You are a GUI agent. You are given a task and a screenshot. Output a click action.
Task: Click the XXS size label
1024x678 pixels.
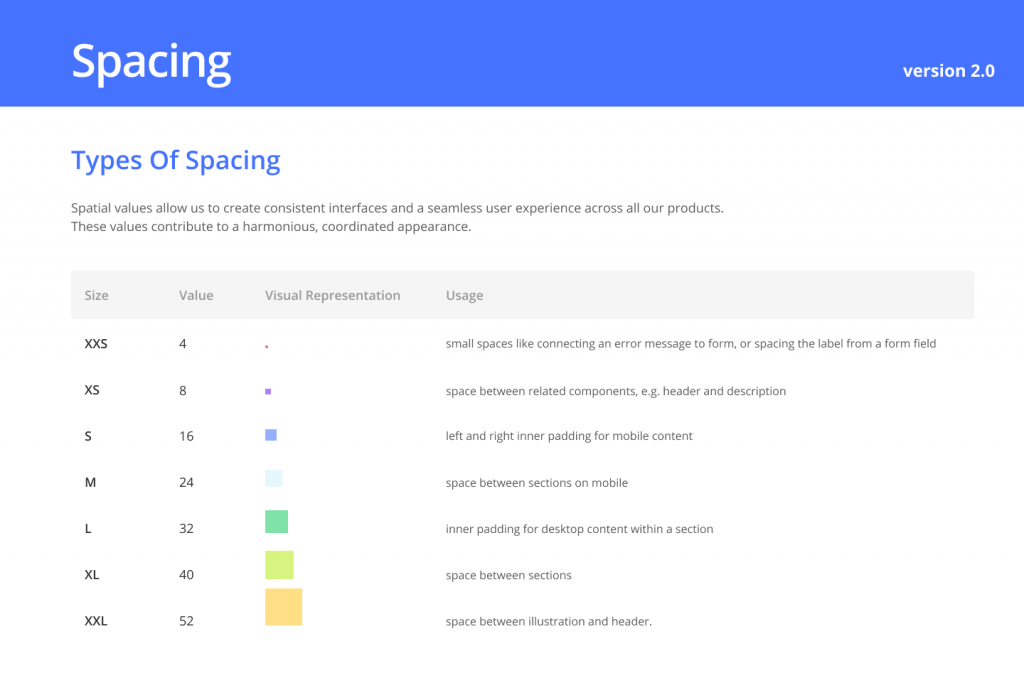(x=96, y=344)
